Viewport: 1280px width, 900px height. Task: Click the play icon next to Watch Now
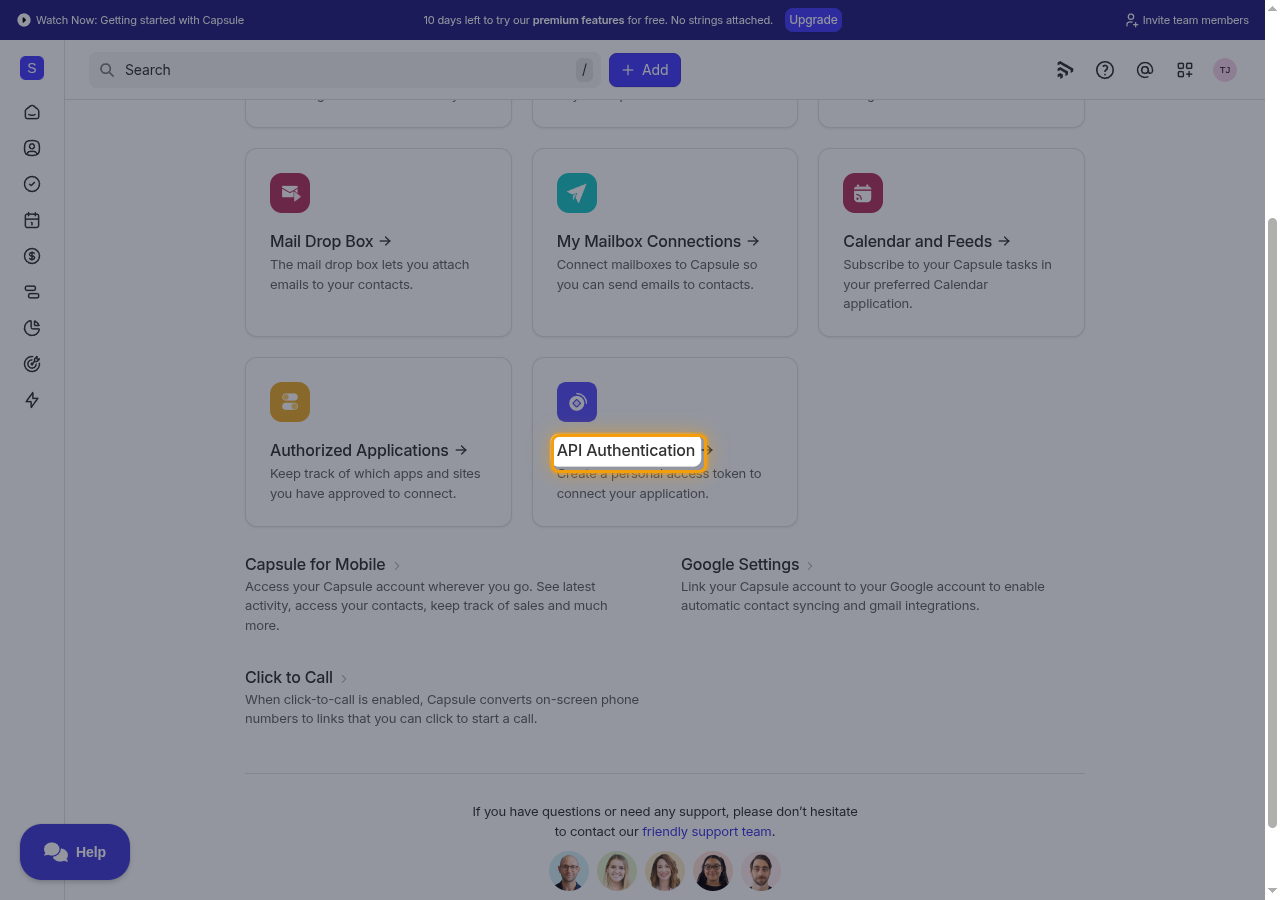[24, 20]
